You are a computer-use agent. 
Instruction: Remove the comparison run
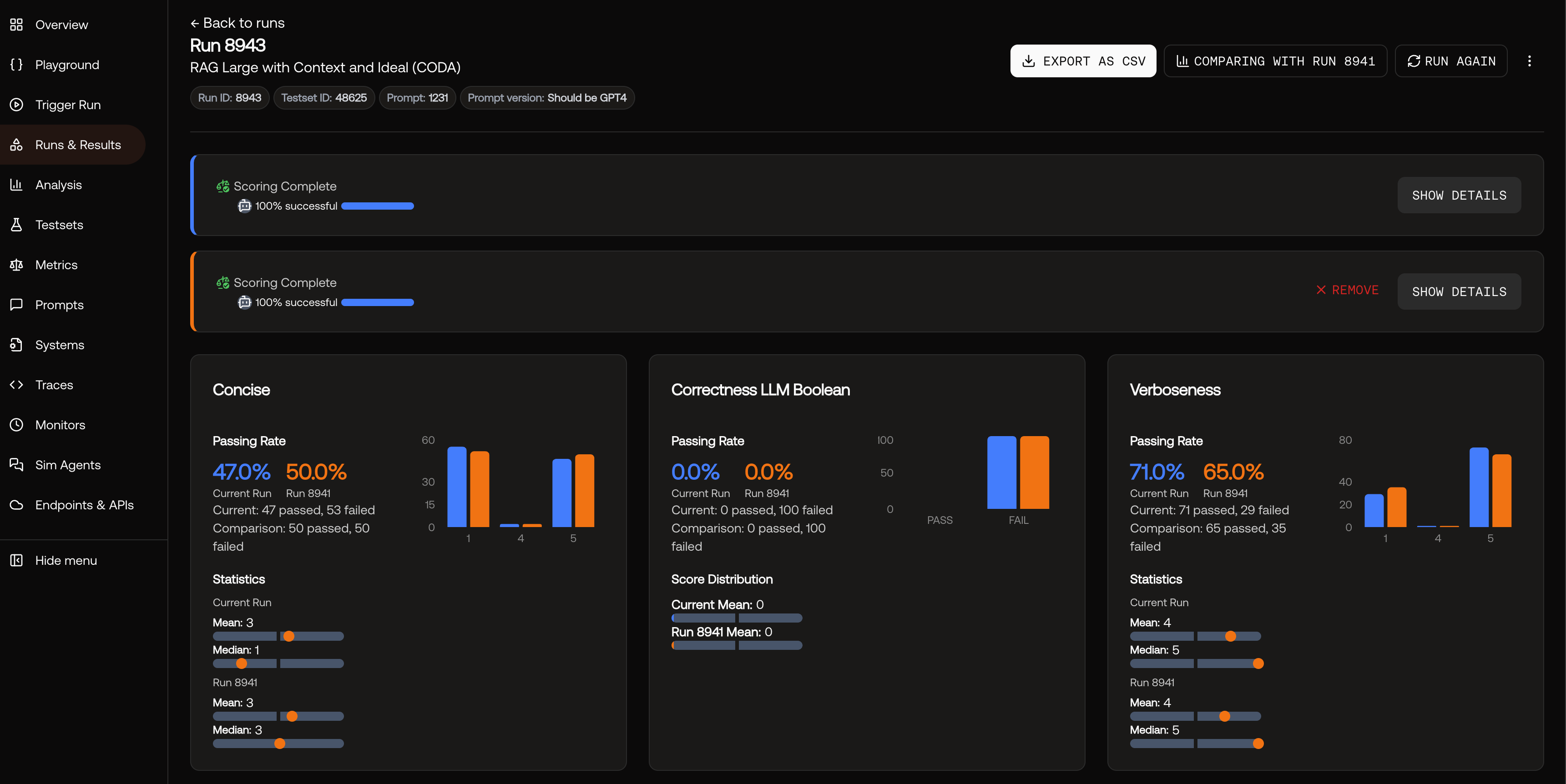click(1347, 290)
